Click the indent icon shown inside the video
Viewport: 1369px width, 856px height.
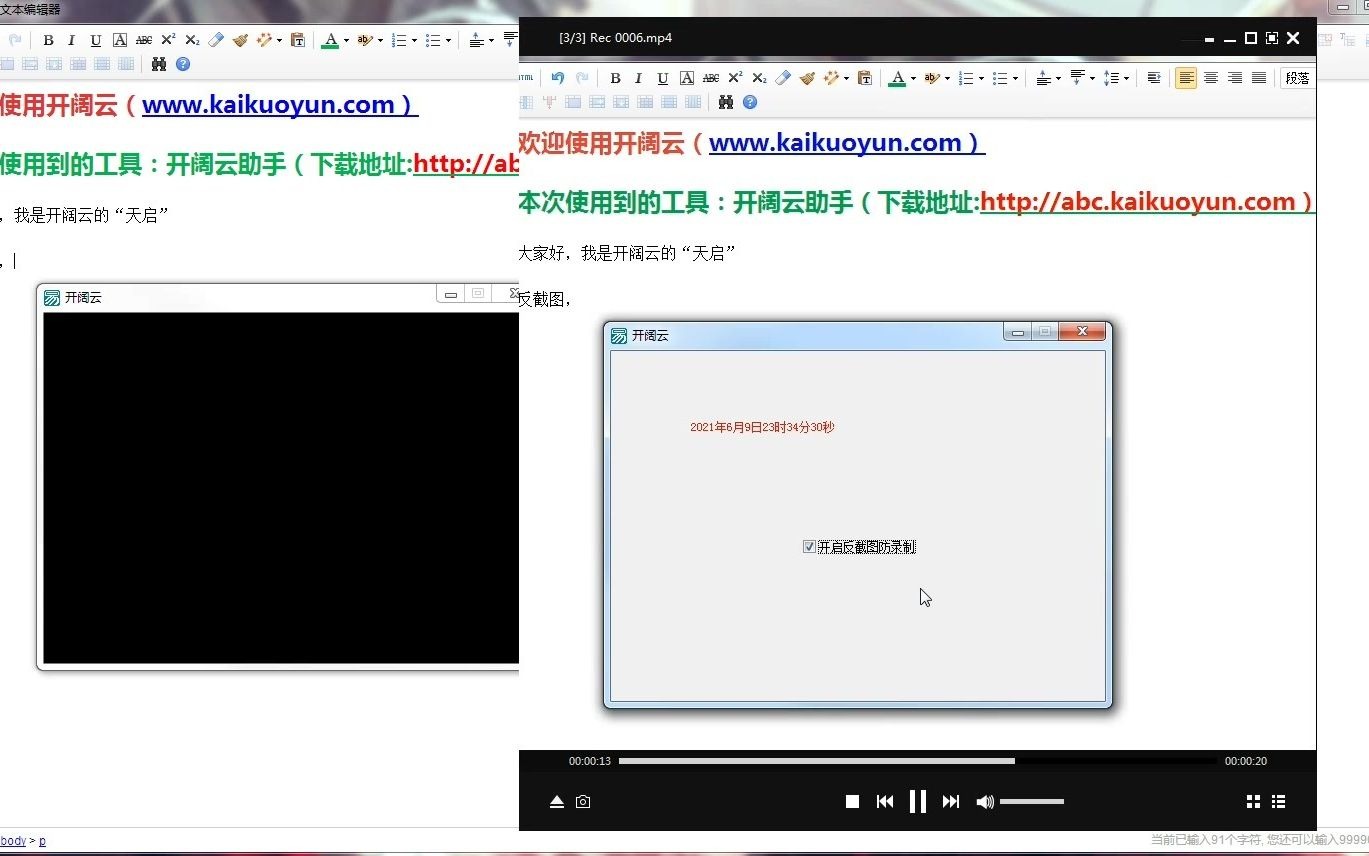click(1153, 78)
